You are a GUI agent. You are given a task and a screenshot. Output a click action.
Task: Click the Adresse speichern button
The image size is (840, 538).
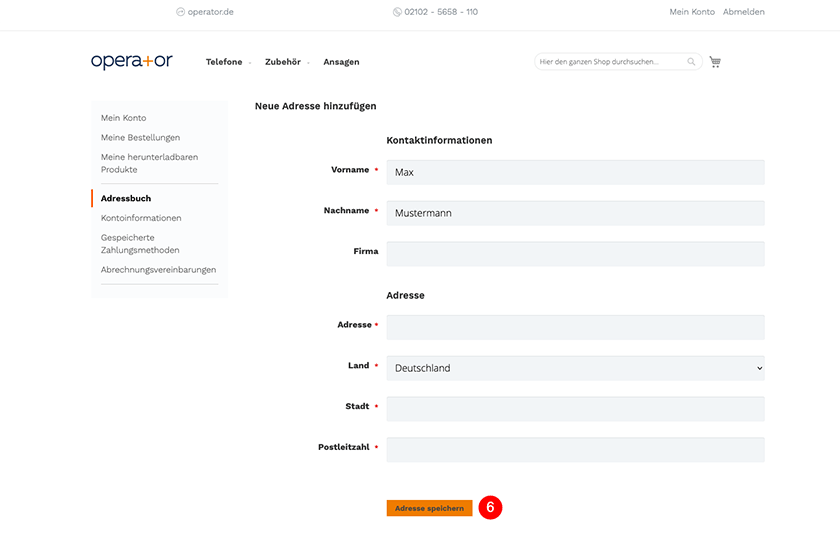pos(430,508)
